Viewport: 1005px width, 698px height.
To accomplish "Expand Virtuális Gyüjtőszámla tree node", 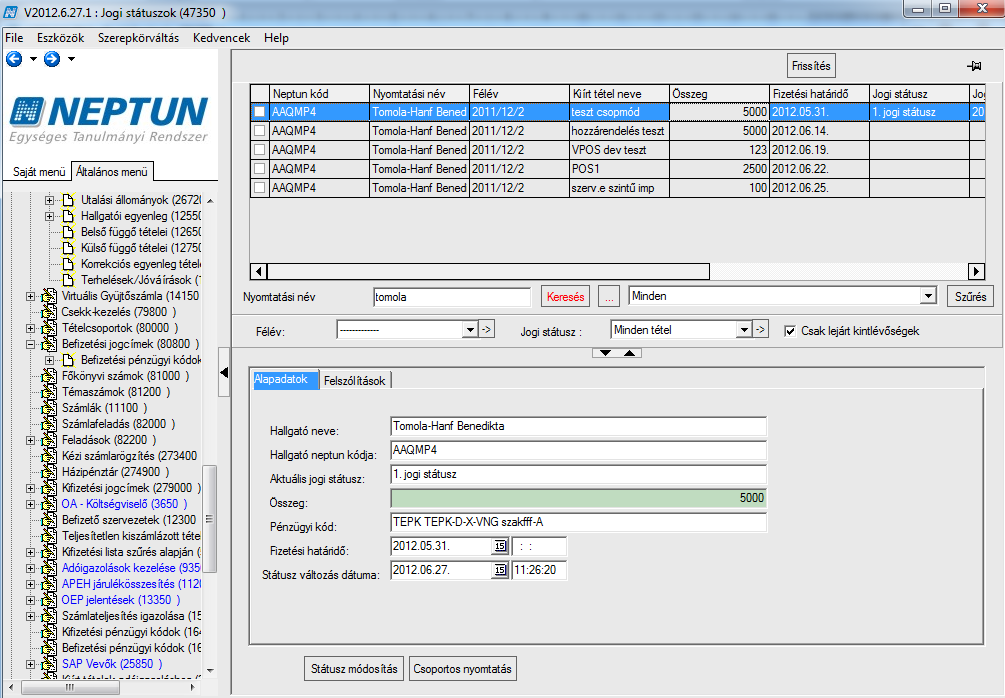I will pos(30,296).
